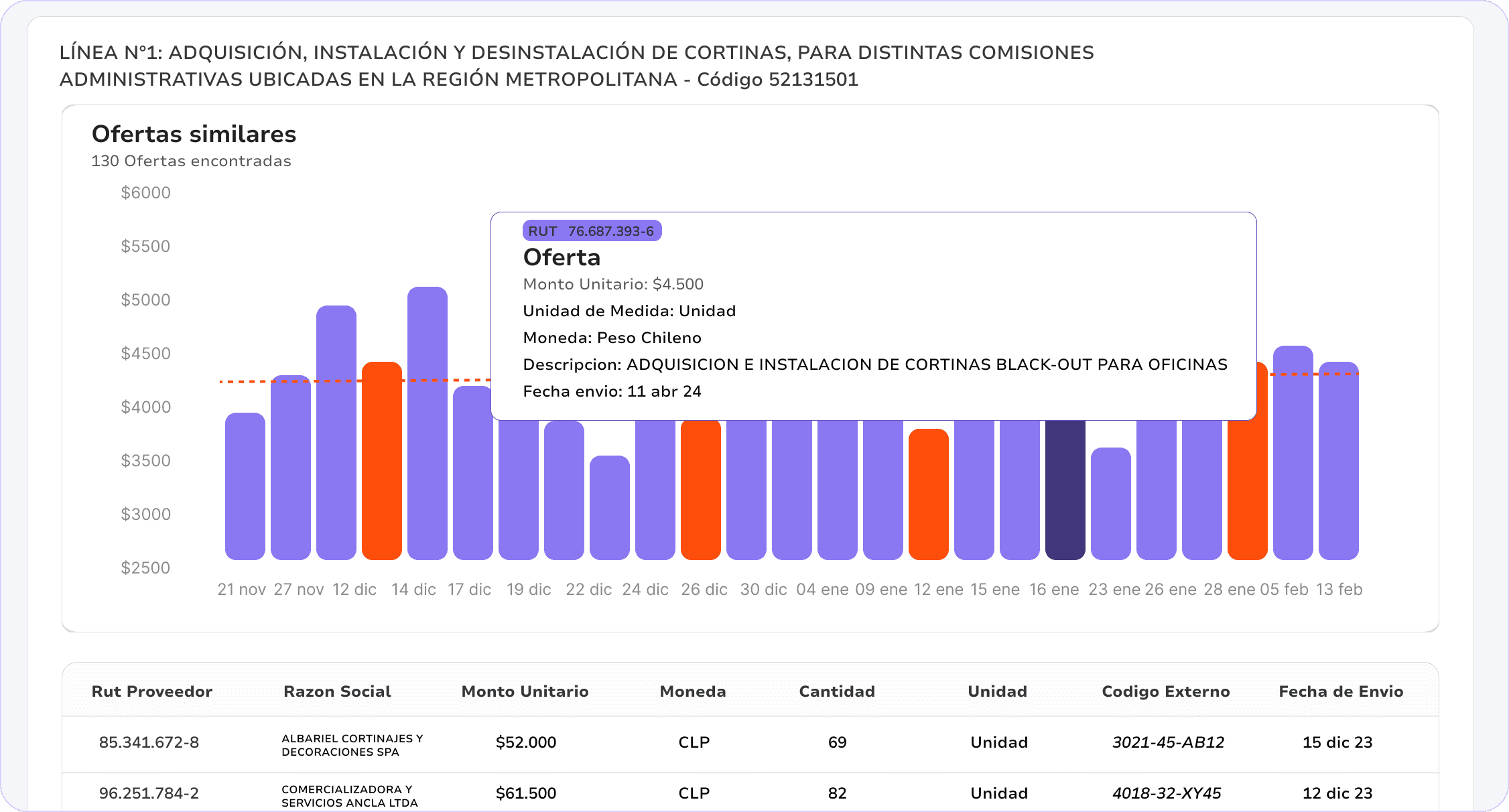Open external code 4018-32-XY45
The image size is (1509, 812).
pos(1167,793)
